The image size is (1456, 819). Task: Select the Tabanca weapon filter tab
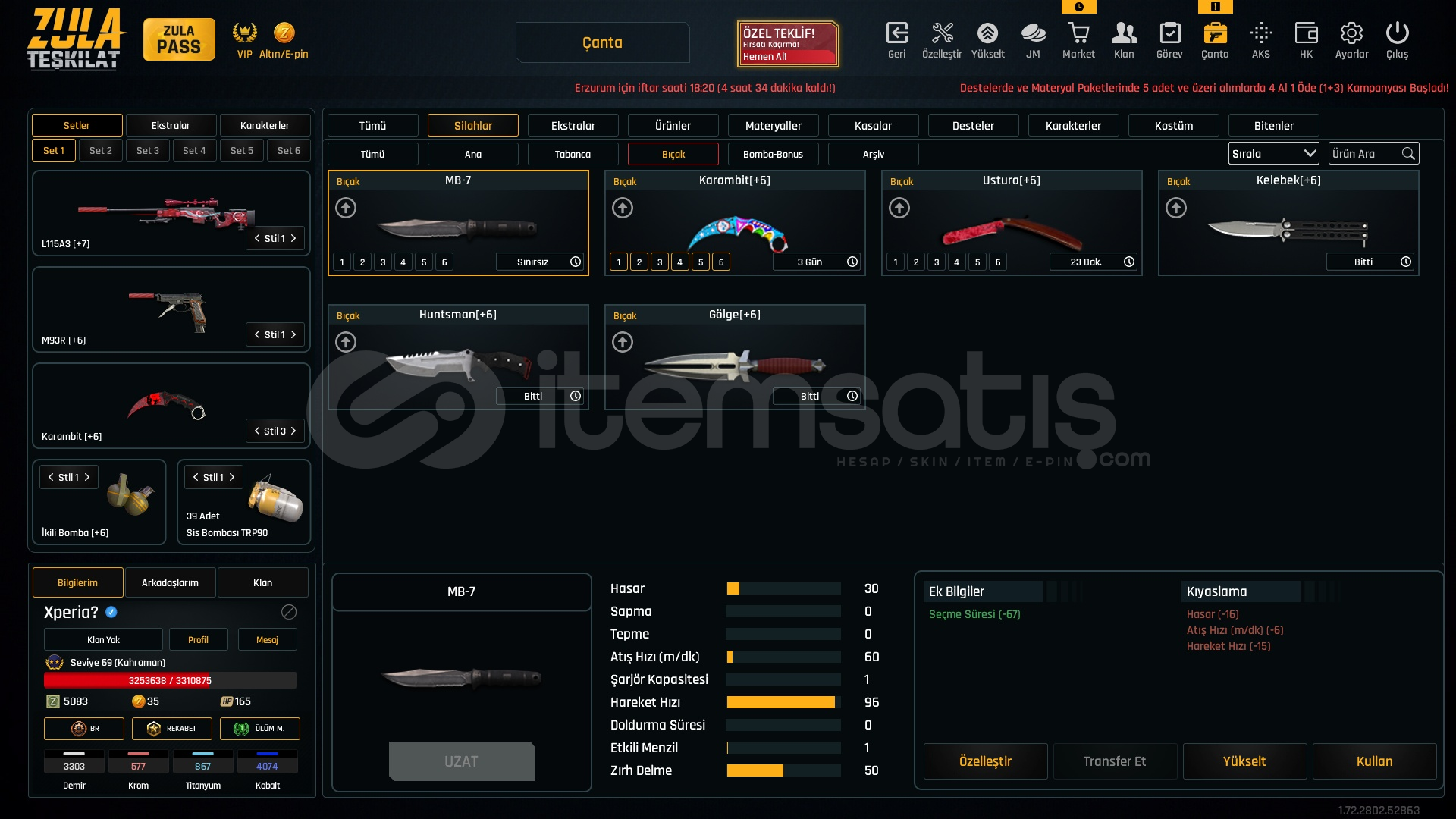tap(573, 154)
